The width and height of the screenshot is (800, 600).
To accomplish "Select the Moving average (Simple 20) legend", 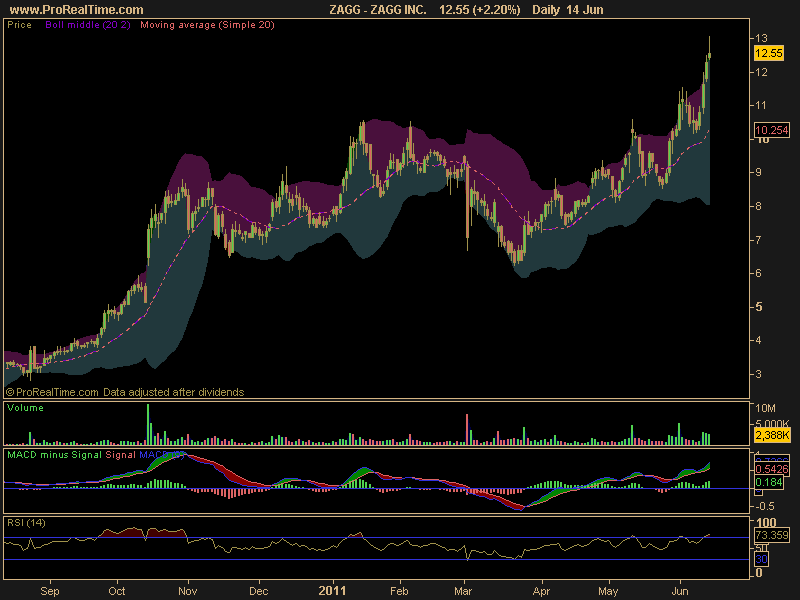I will (207, 24).
